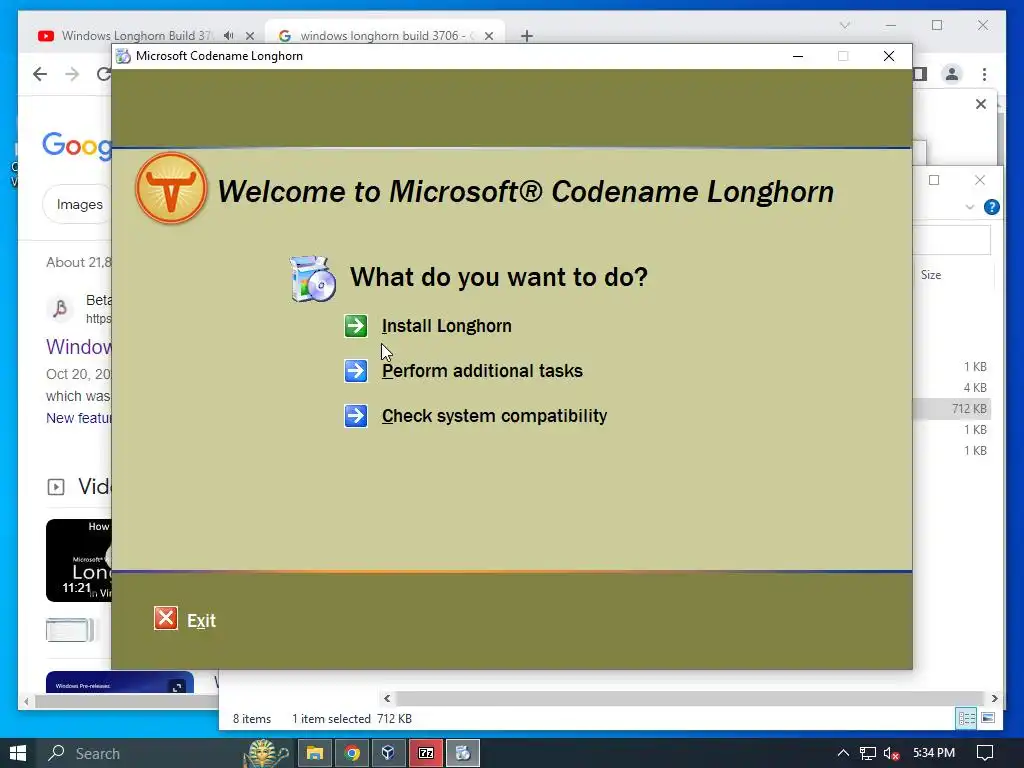
Task: Select Images filter in Google results
Action: click(78, 204)
